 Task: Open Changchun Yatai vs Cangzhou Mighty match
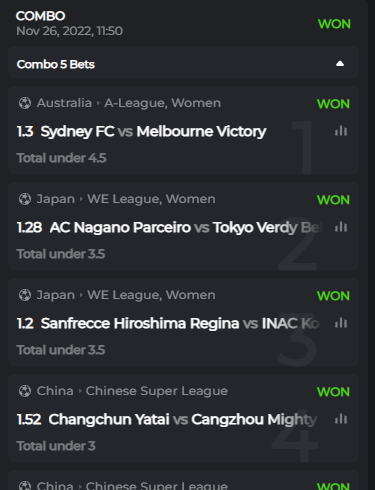tap(183, 419)
